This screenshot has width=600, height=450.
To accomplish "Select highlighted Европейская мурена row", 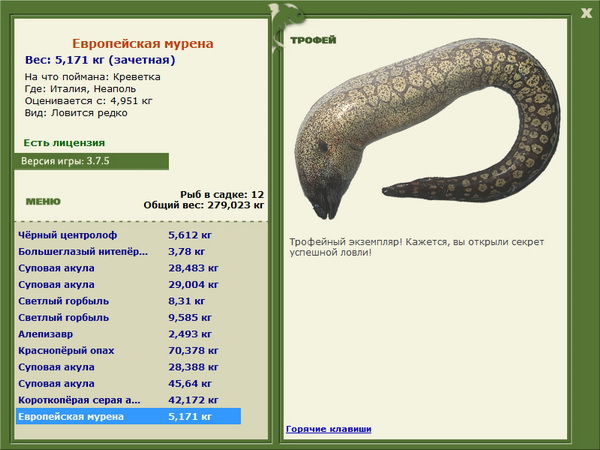I will click(x=129, y=416).
